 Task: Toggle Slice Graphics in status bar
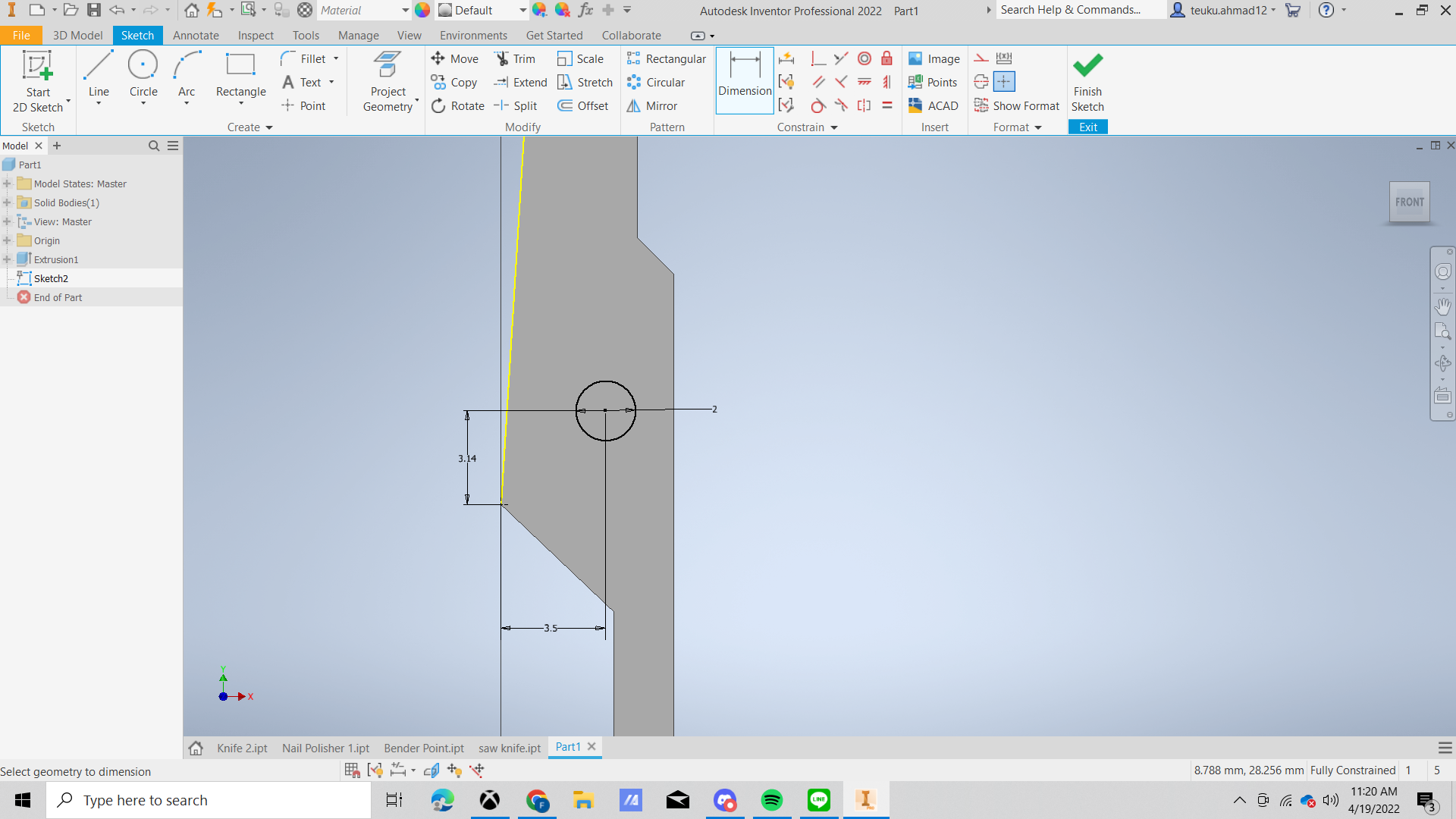pos(431,770)
